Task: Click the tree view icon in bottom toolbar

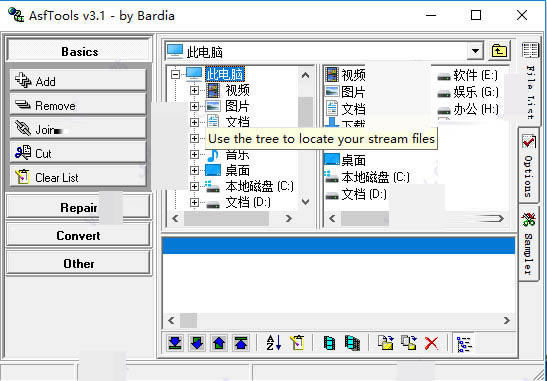Action: click(464, 344)
